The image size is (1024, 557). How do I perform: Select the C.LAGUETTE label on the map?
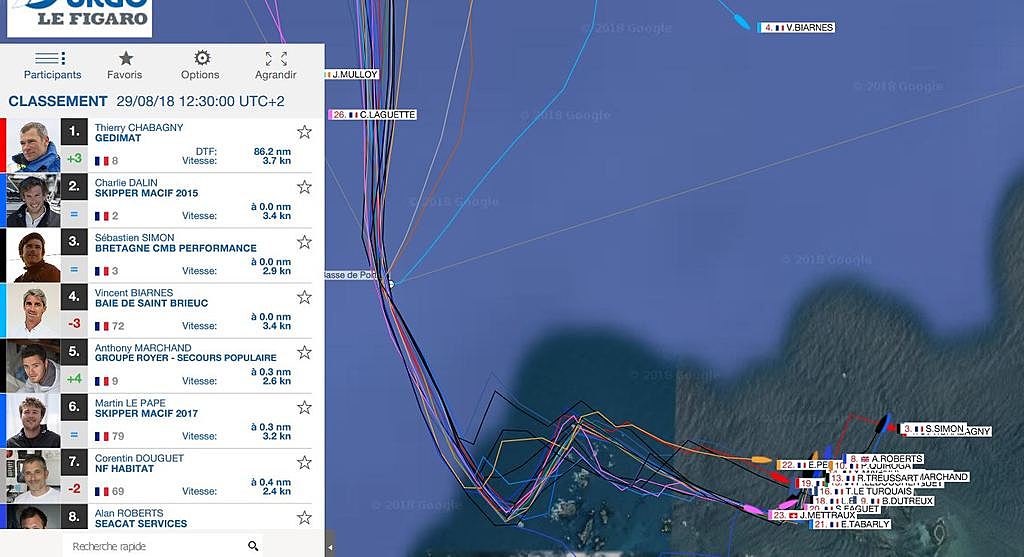pyautogui.click(x=373, y=115)
